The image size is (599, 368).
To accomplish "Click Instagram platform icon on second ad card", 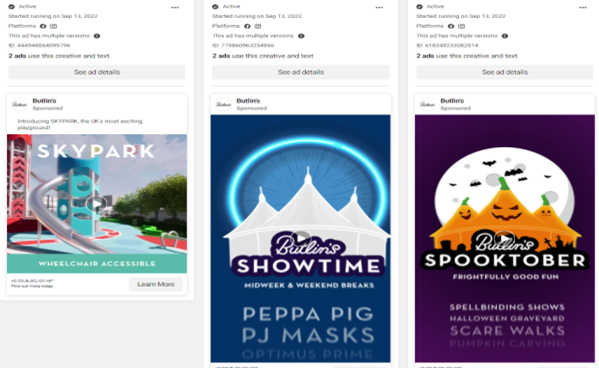I will point(258,26).
